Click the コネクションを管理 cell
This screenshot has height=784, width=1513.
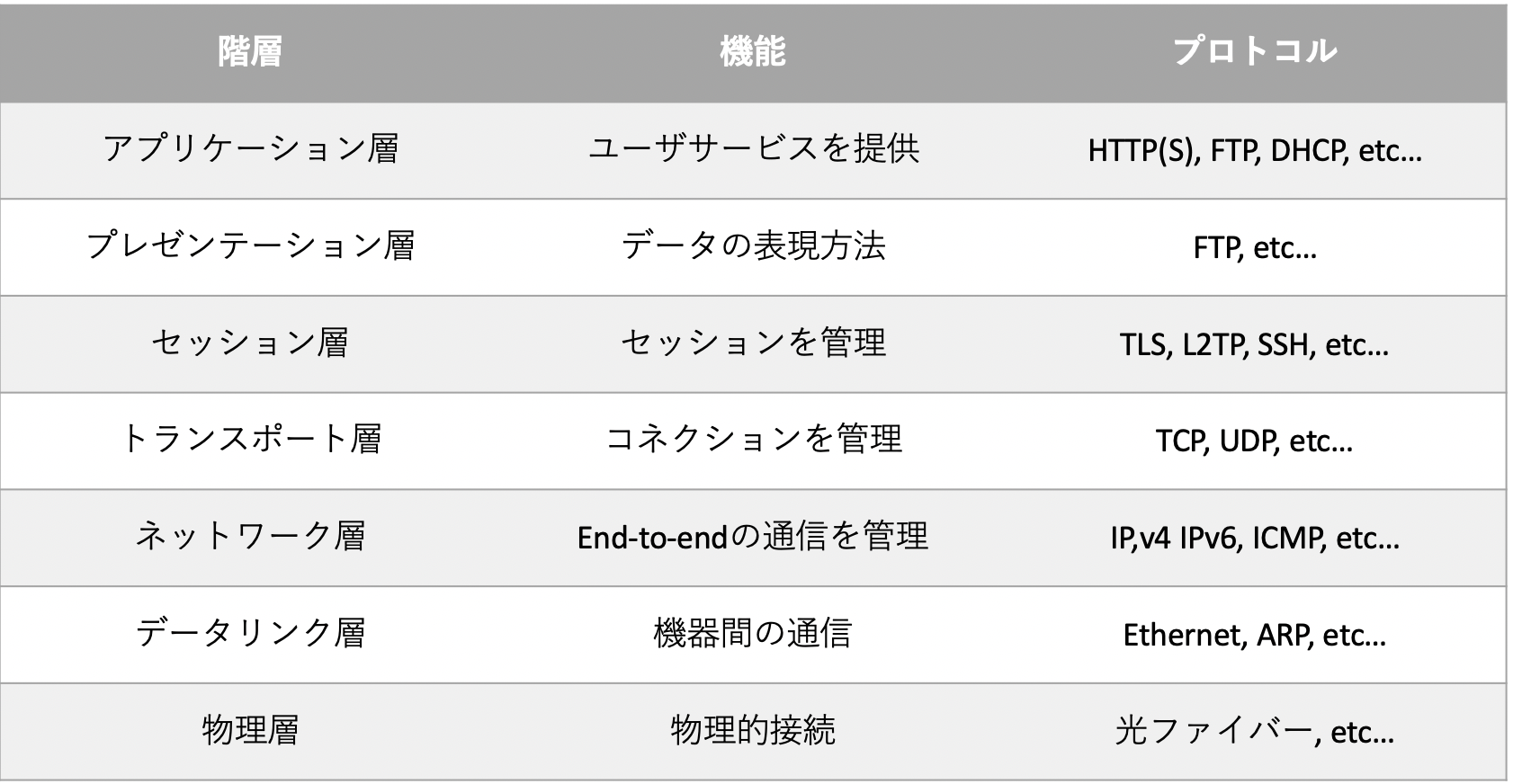(753, 441)
